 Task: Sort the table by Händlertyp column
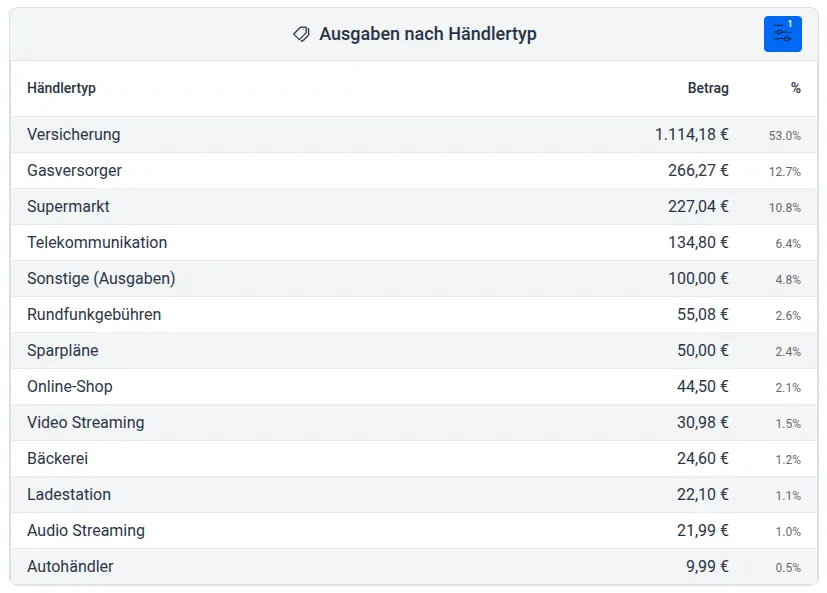62,88
